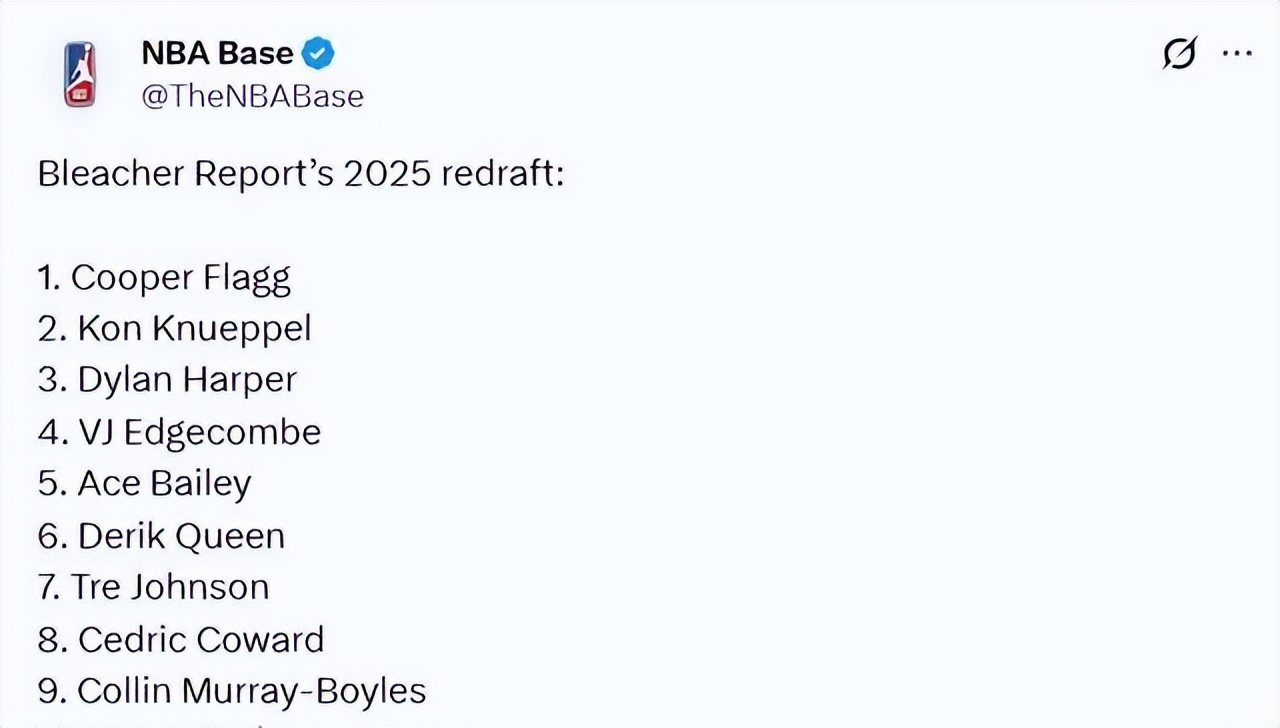Click the Bleacher Report's 2025 redraft heading

[300, 174]
